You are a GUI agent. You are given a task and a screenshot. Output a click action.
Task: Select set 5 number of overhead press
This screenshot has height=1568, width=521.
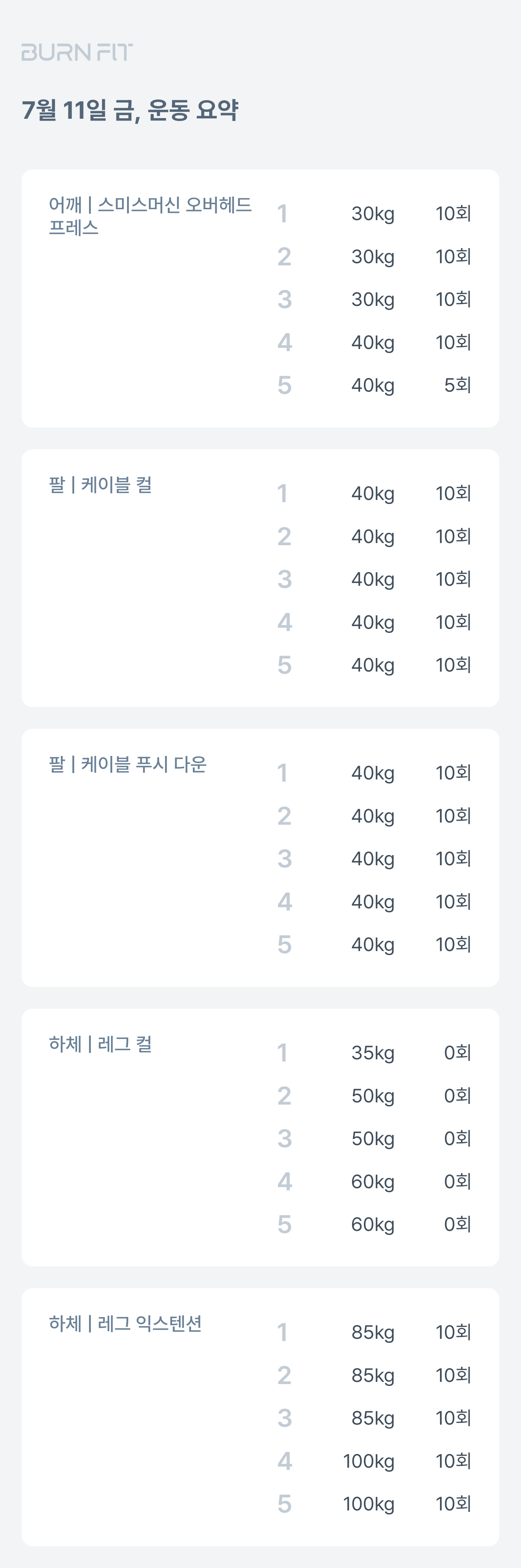point(284,385)
